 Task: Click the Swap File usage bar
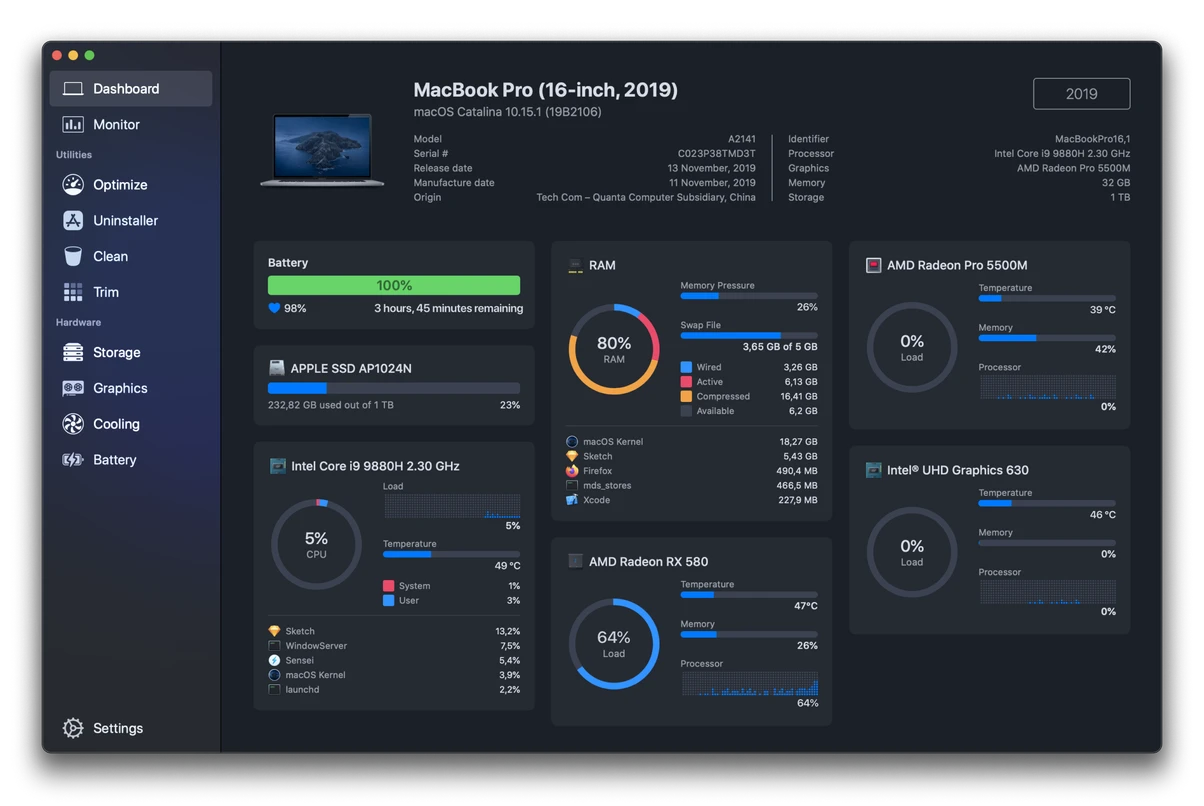coord(749,336)
